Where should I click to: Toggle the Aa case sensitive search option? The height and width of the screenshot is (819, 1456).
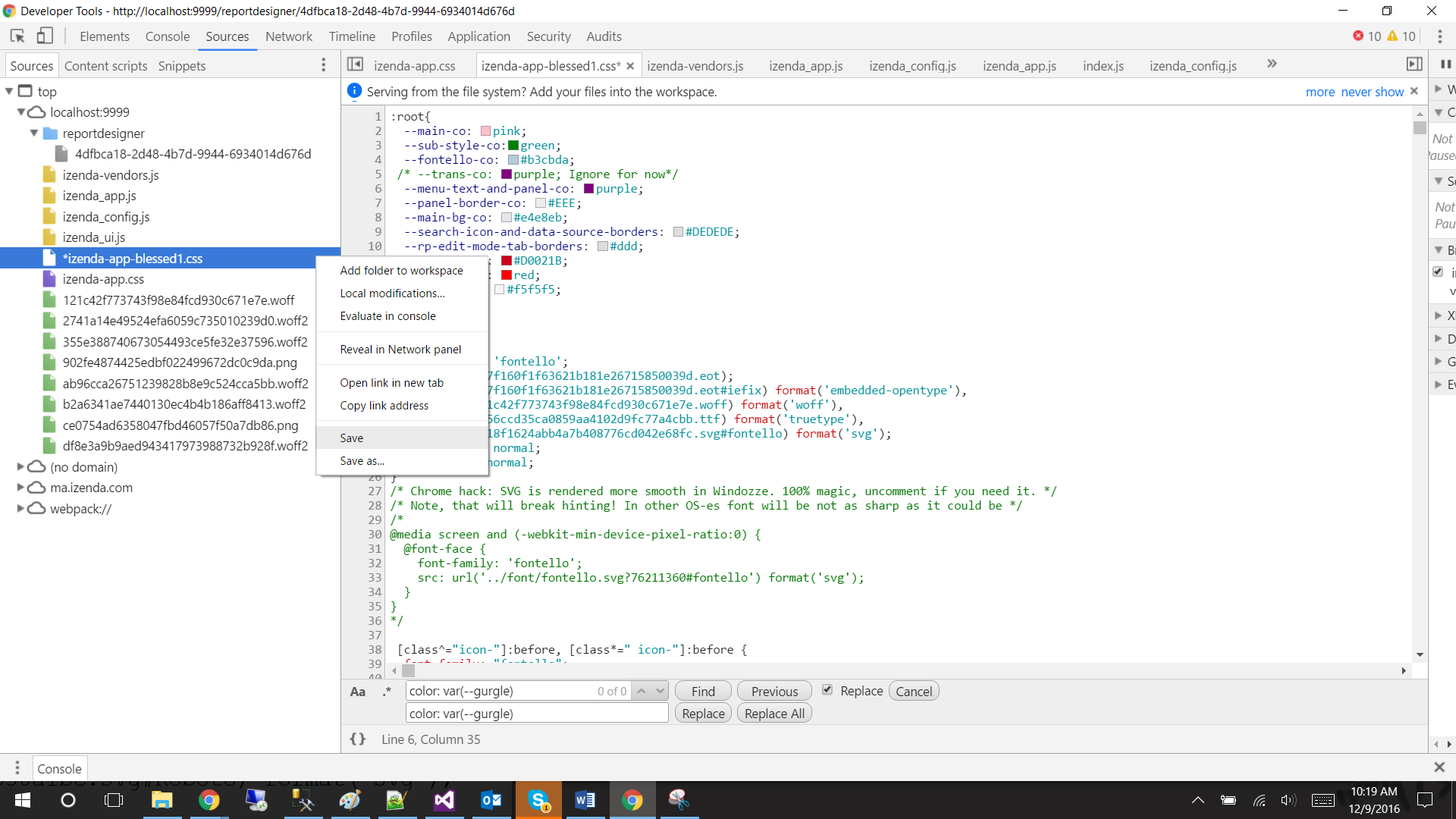point(357,692)
